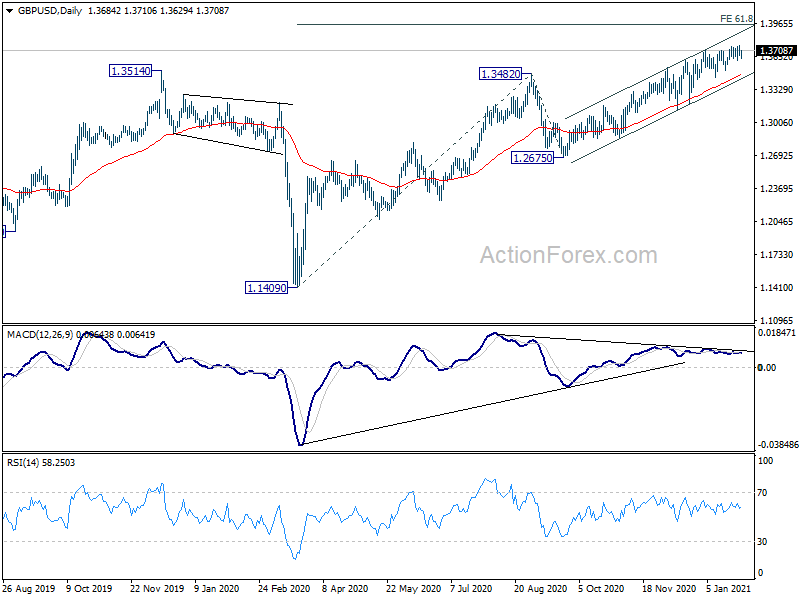Click the 26 Aug 2019 date marker
This screenshot has height=600, width=800.
29,589
